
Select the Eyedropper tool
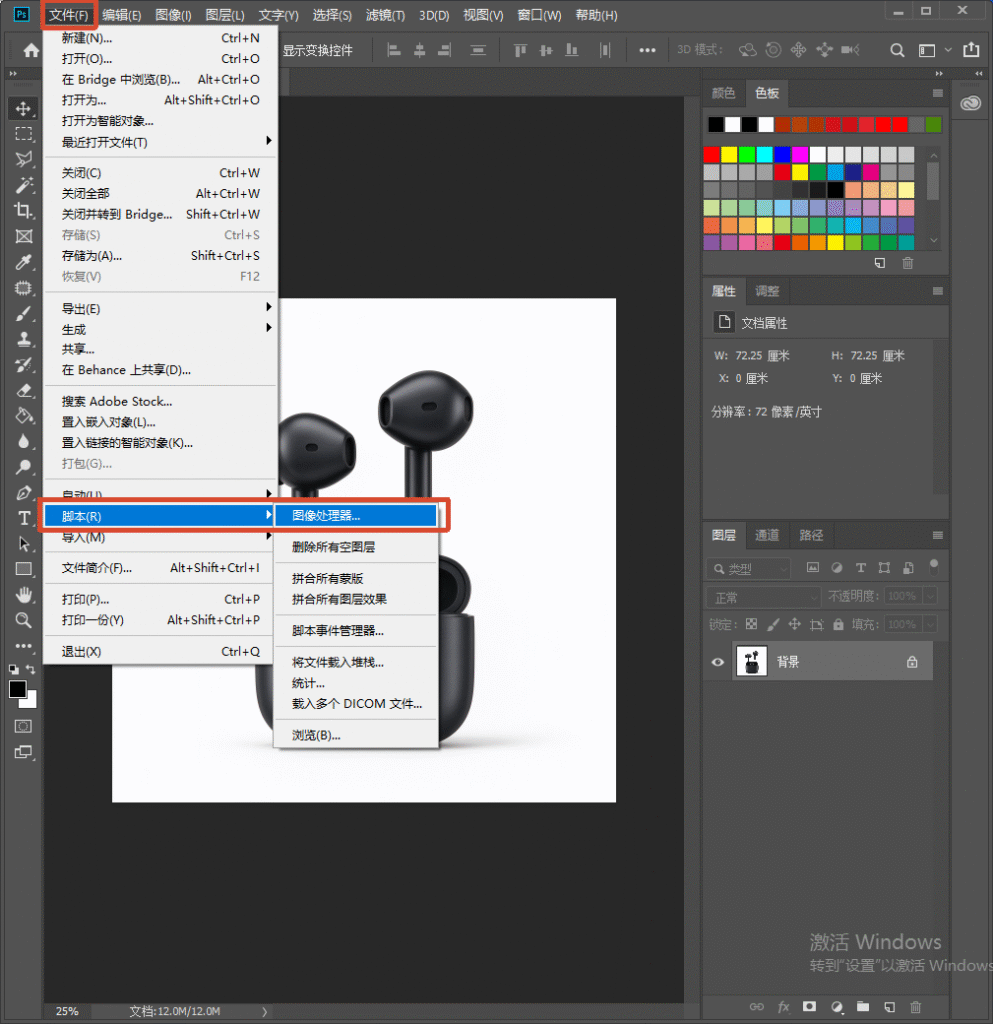[24, 263]
